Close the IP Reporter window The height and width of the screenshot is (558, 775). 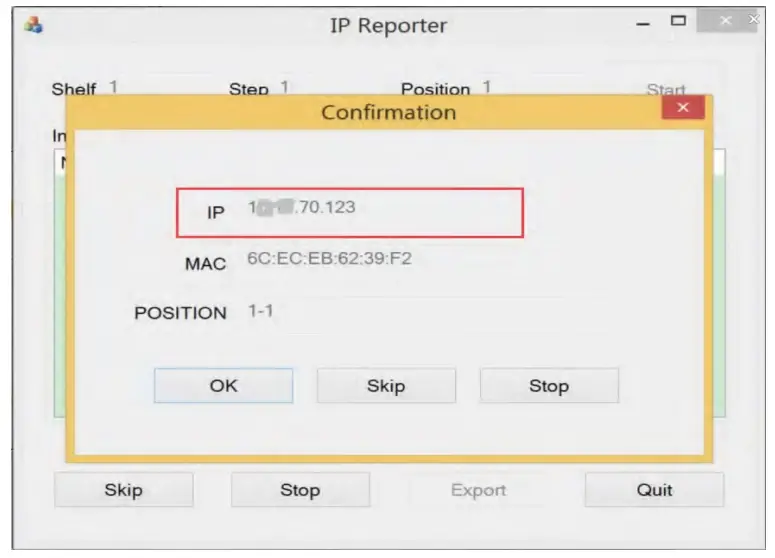pos(726,20)
